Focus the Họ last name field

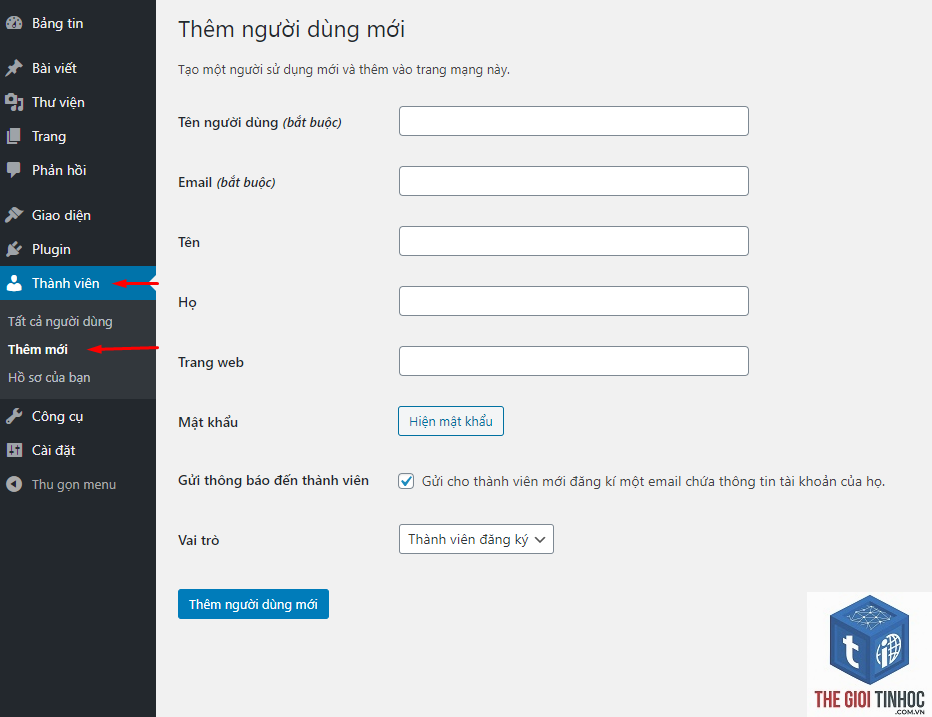[574, 301]
